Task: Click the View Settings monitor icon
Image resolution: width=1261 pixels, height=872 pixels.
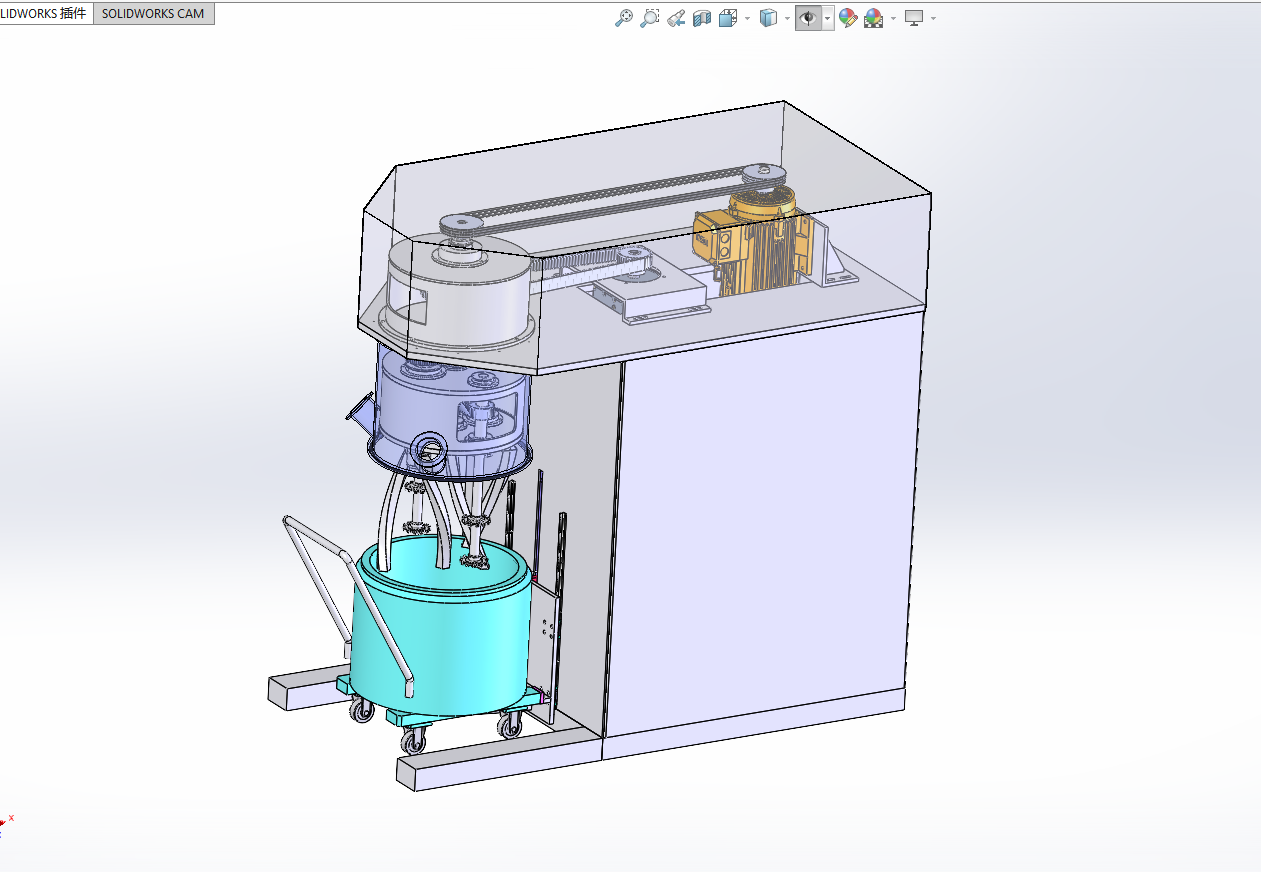Action: [x=913, y=18]
